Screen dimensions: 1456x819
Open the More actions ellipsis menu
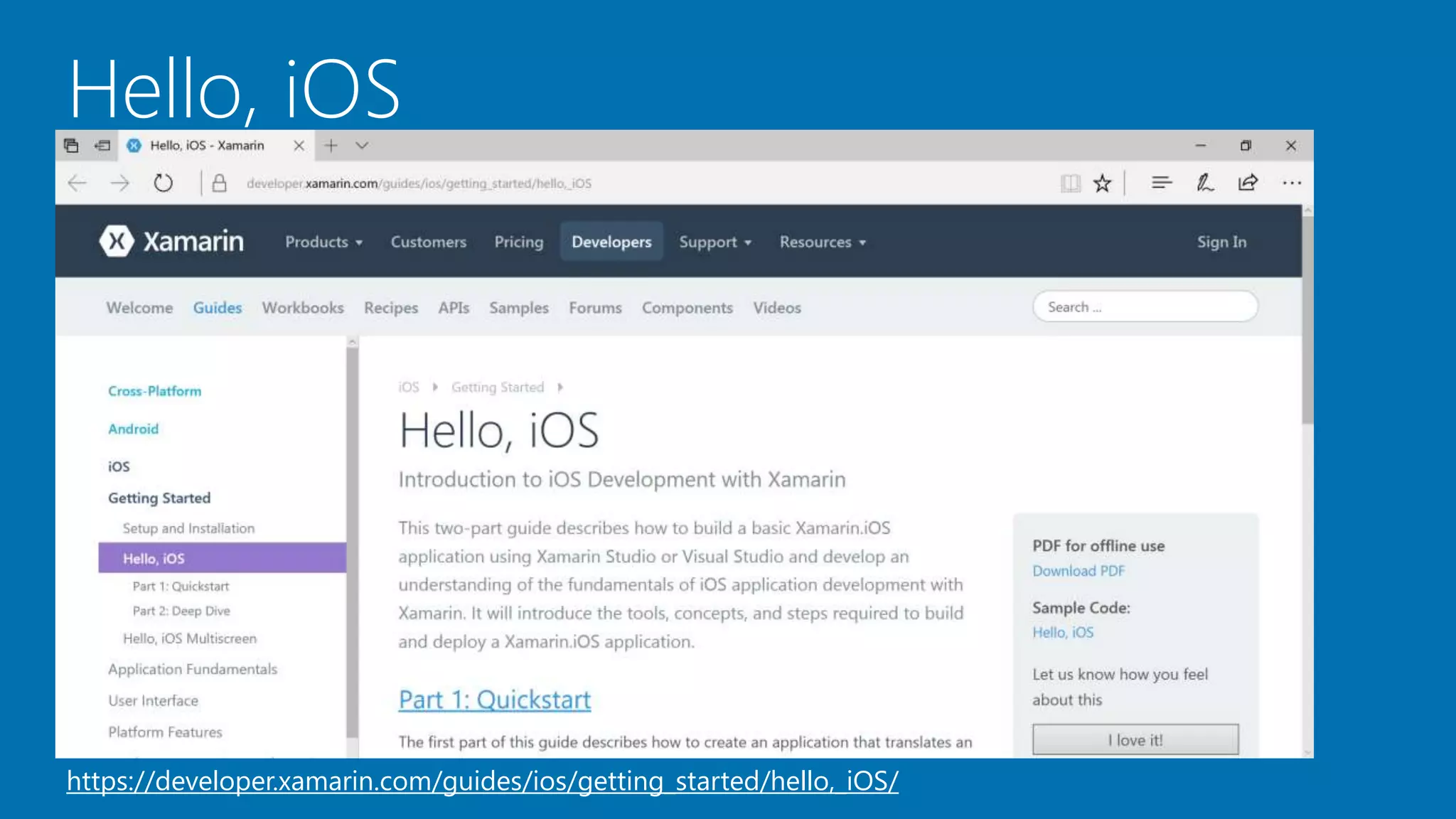click(1292, 183)
